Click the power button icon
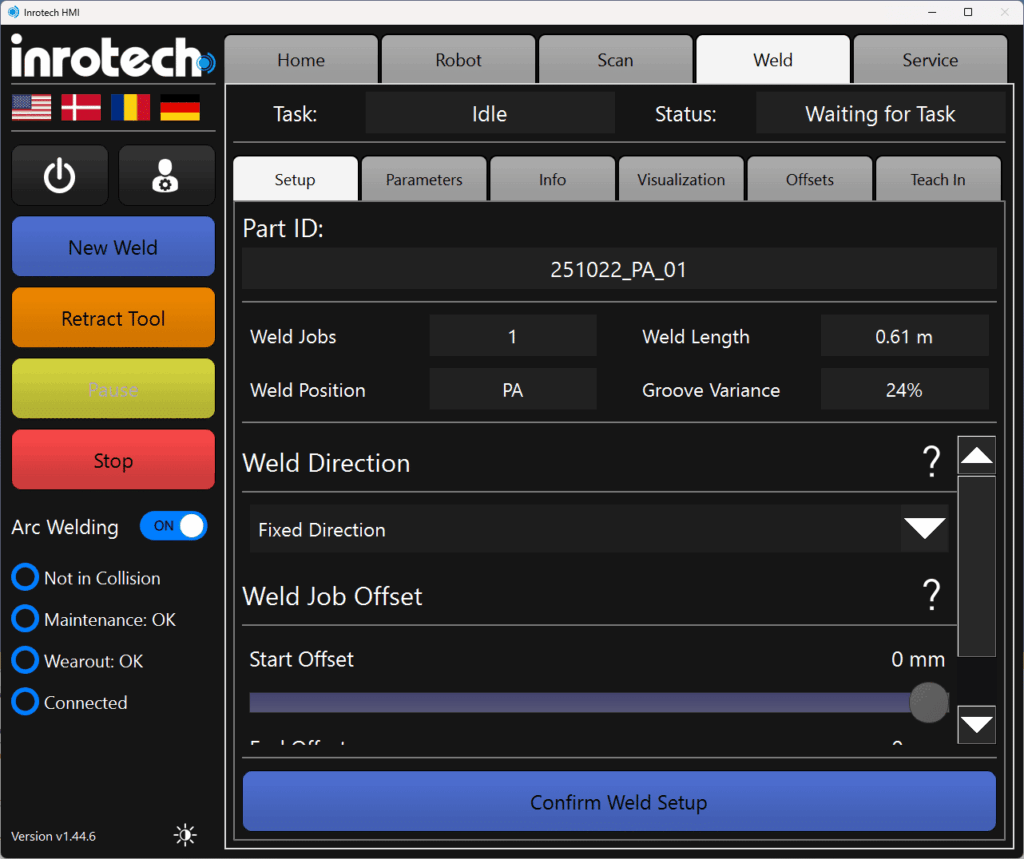The height and width of the screenshot is (859, 1024). 60,176
